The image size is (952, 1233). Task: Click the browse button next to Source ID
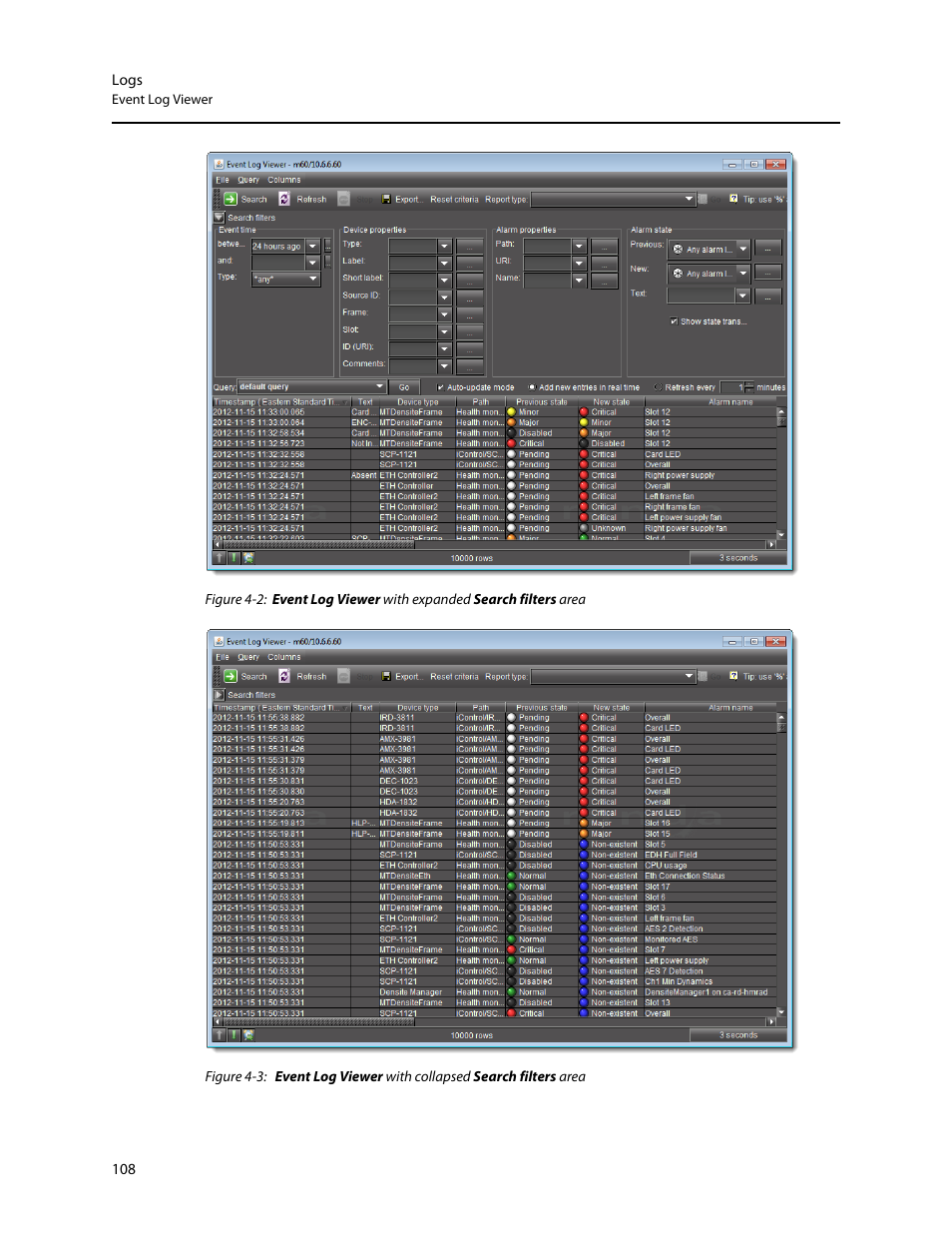(x=470, y=298)
